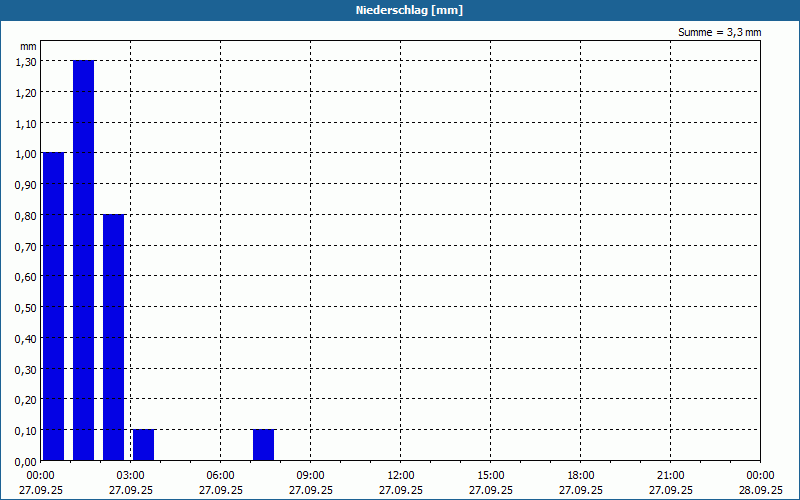Click the 0,20 y-axis label
Viewport: 800px width, 500px height.
point(26,400)
